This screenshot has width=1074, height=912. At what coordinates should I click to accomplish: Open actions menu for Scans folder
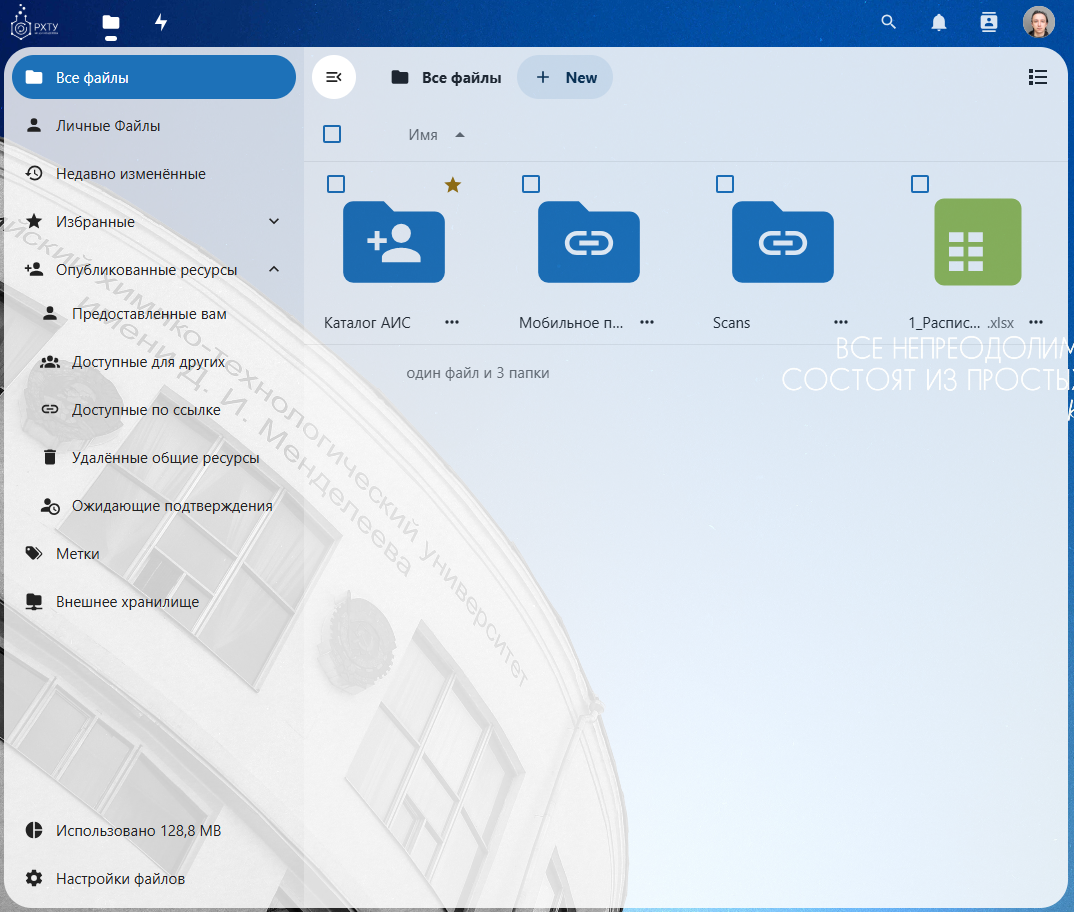(841, 322)
